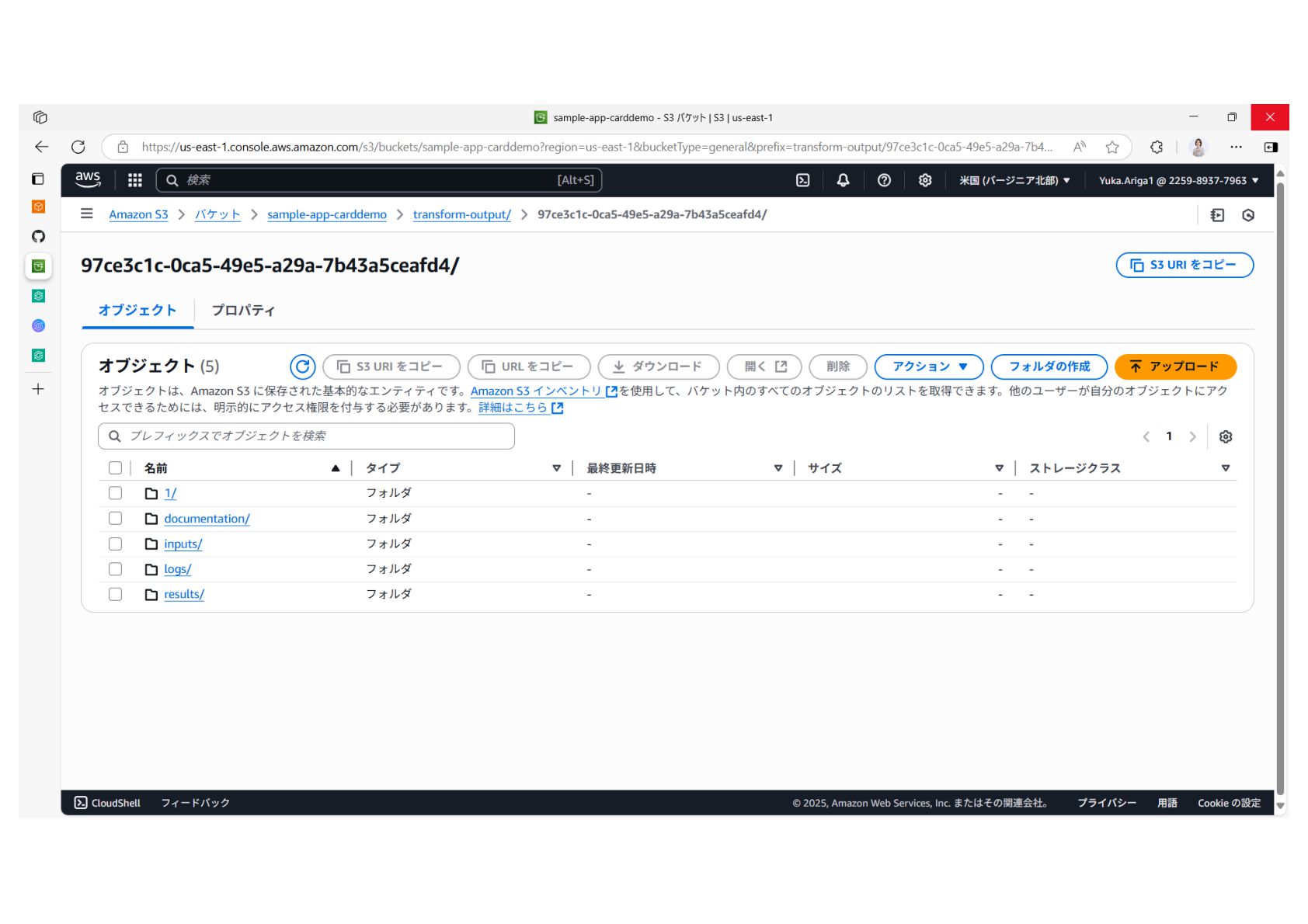This screenshot has height=924, width=1308.
Task: Expand the アクション dropdown
Action: (929, 366)
